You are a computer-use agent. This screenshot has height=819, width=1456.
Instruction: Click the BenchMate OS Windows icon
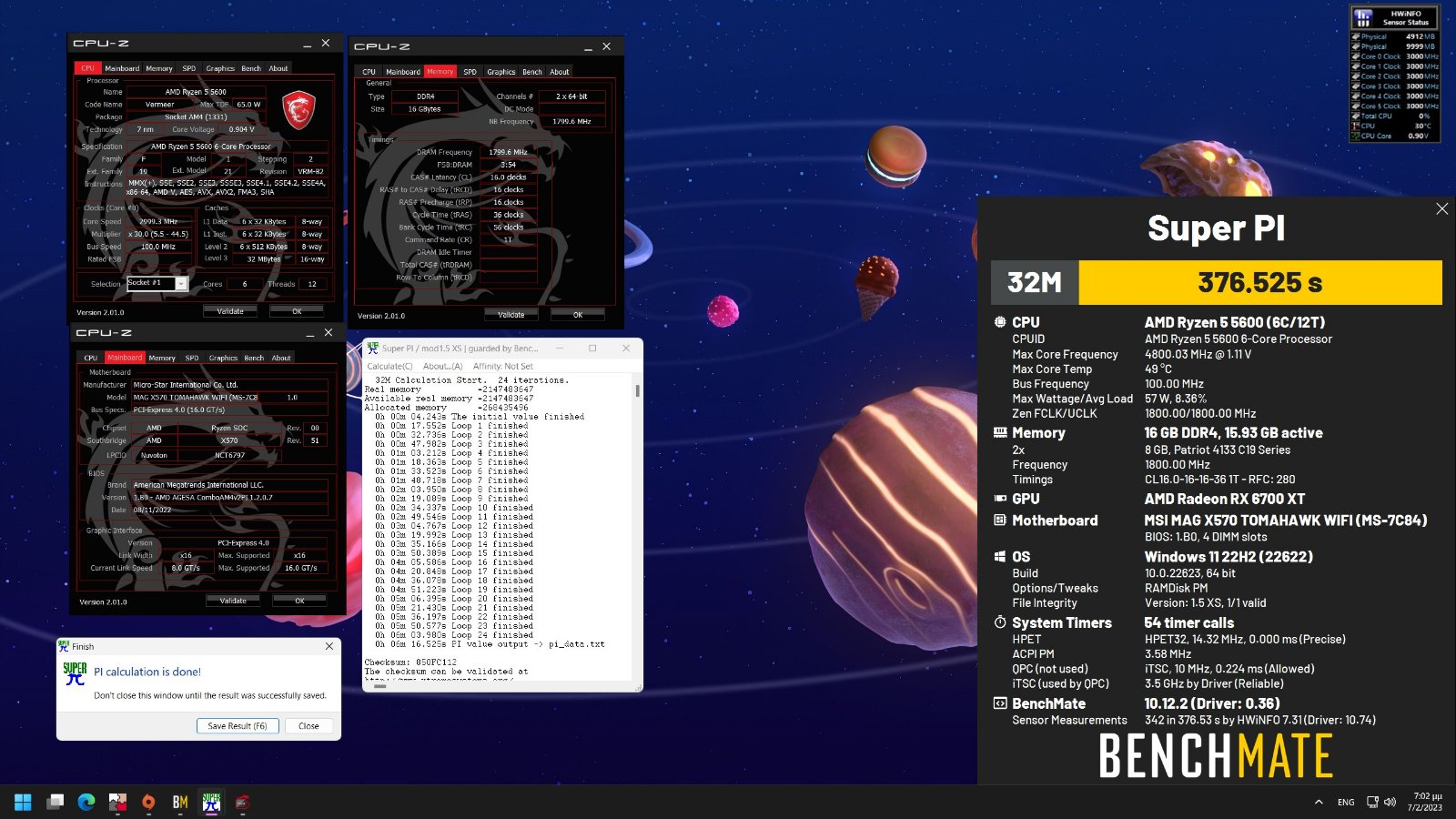[1000, 557]
